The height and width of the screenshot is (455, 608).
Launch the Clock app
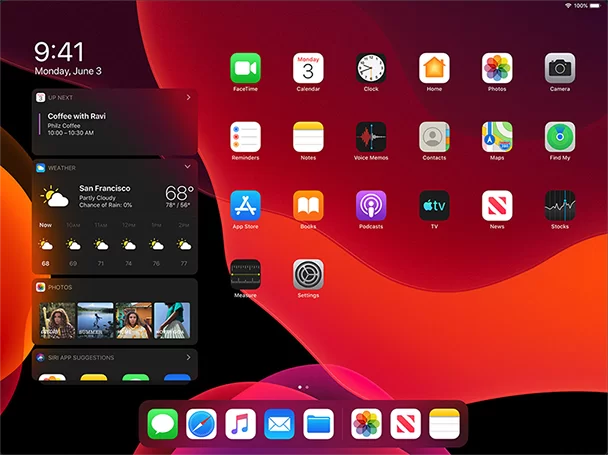point(371,68)
